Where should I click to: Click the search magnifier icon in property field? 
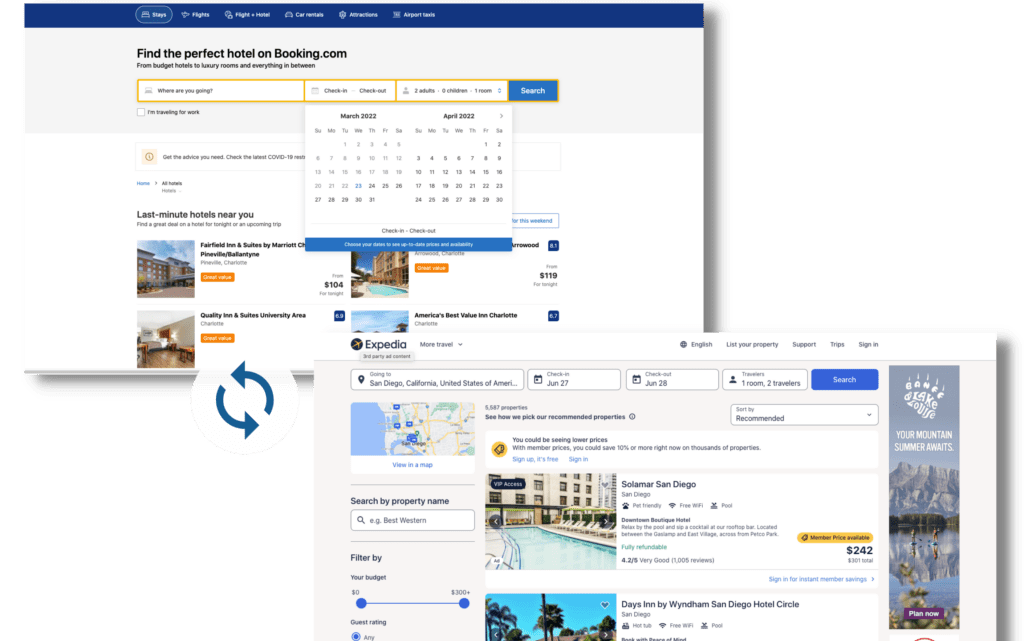(361, 520)
